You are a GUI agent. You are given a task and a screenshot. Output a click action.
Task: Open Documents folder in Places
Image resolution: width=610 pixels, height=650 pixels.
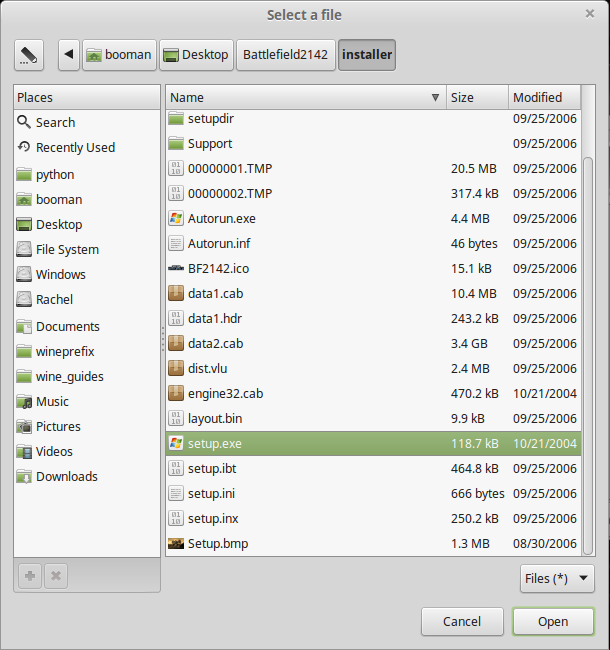[x=87, y=327]
